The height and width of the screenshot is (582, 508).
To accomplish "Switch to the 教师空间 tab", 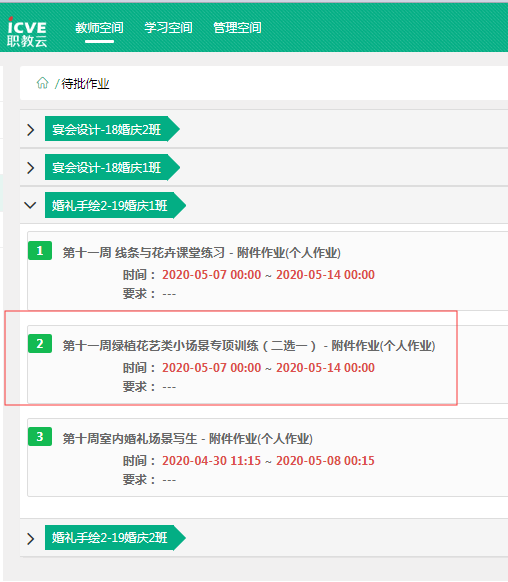I will 99,27.
